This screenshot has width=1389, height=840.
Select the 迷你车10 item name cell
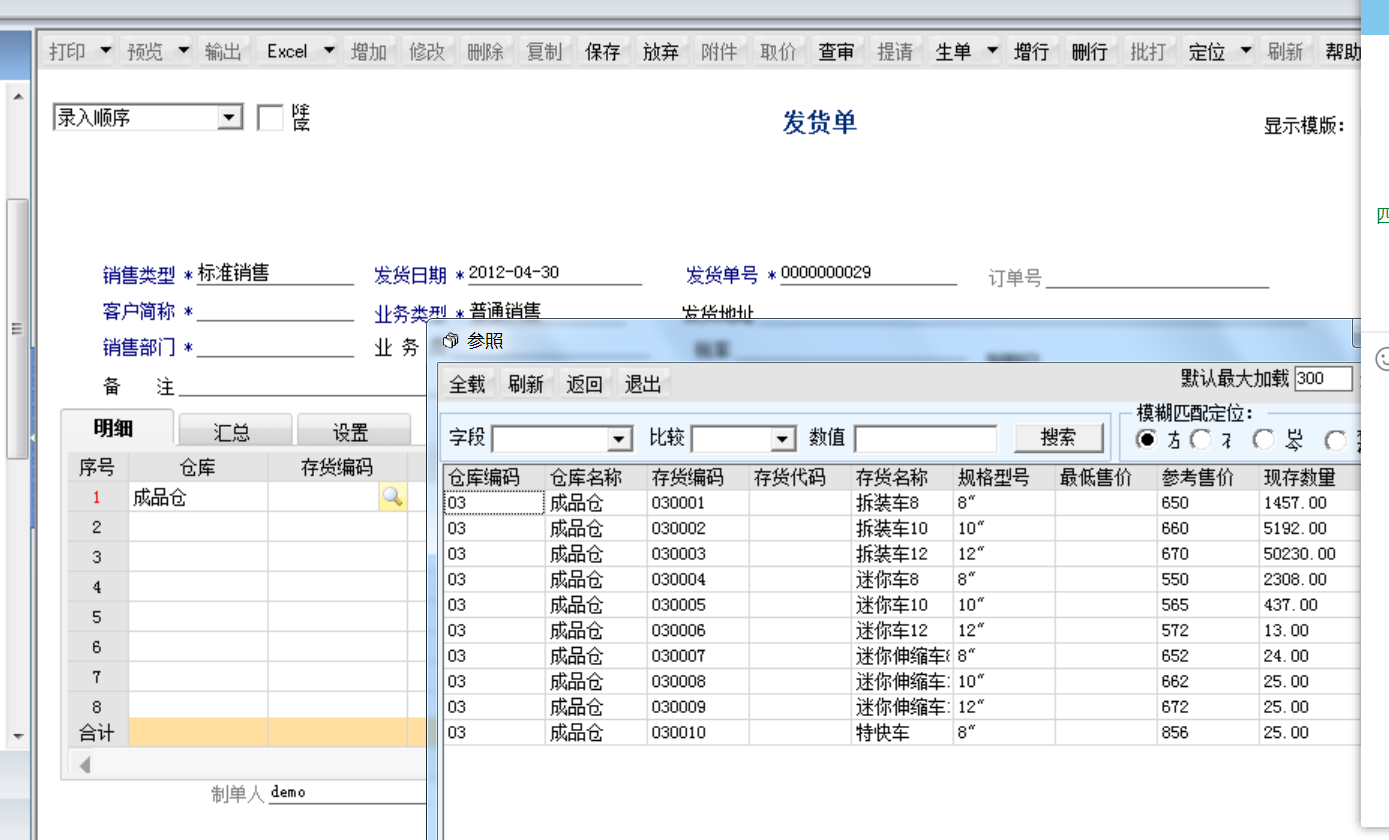pyautogui.click(x=902, y=605)
